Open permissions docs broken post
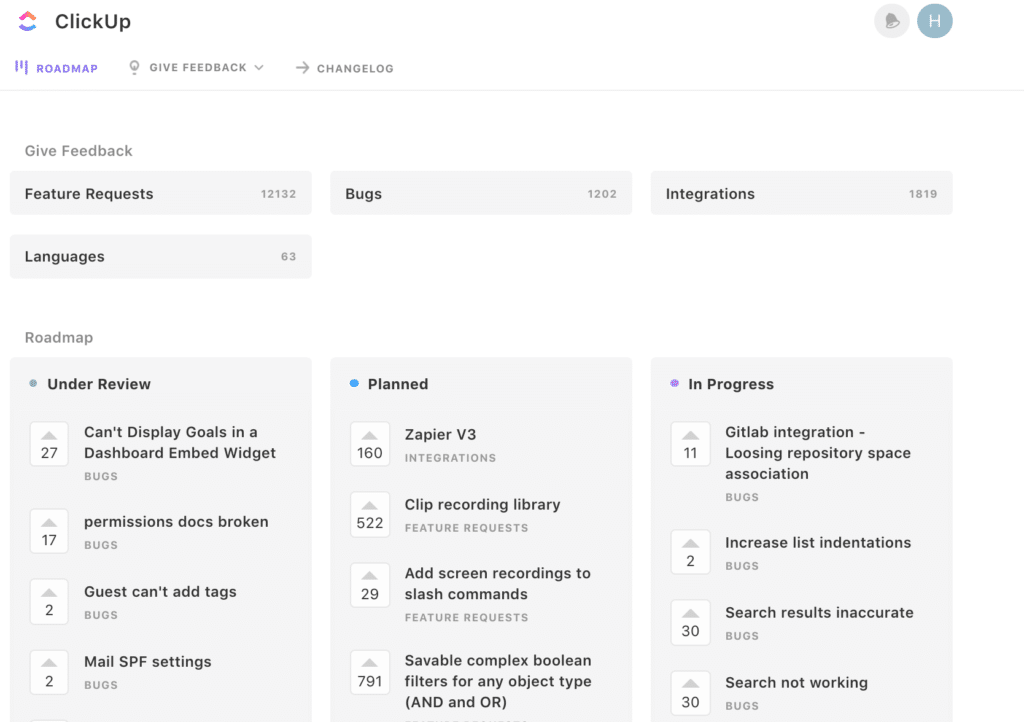Image resolution: width=1024 pixels, height=722 pixels. (x=176, y=522)
